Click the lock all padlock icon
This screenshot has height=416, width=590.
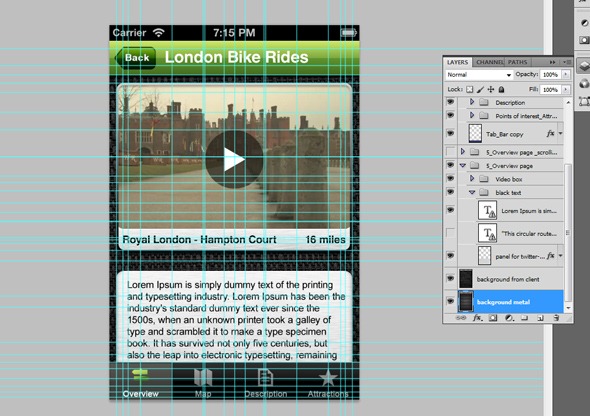(x=501, y=90)
